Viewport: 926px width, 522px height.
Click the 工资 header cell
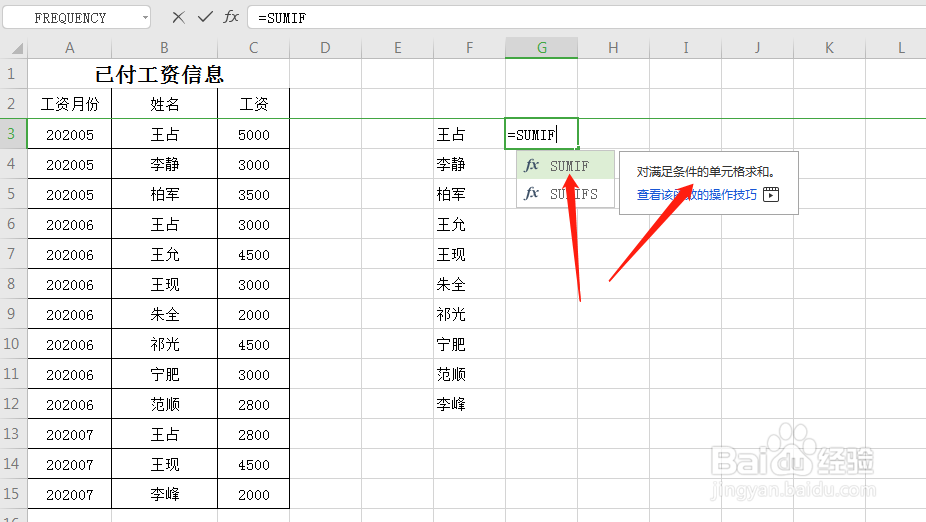coord(253,104)
